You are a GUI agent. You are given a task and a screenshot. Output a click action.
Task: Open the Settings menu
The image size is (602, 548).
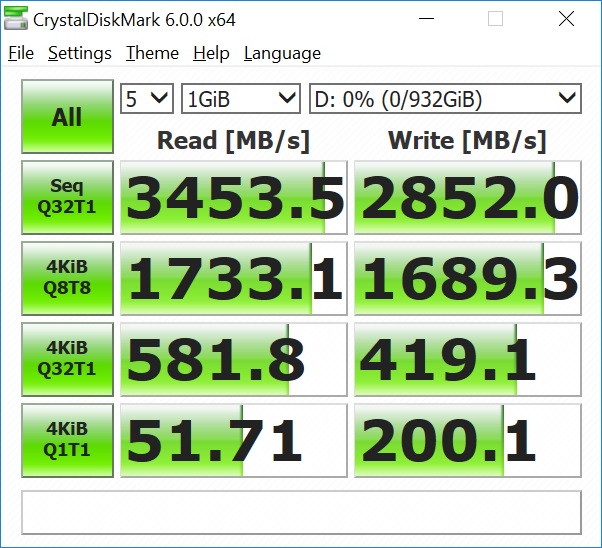[80, 53]
